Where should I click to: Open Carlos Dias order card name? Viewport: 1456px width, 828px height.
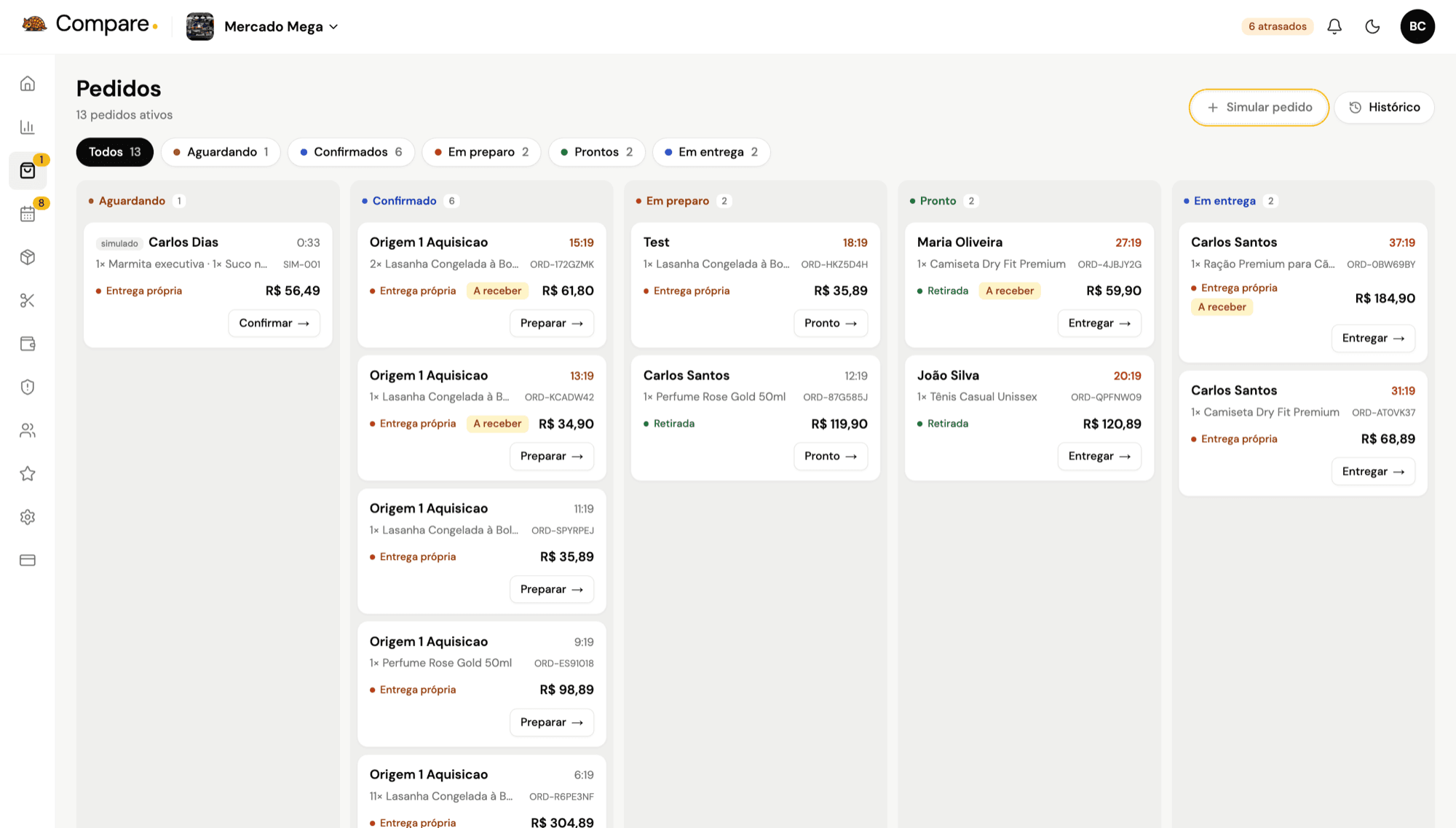[x=183, y=243]
